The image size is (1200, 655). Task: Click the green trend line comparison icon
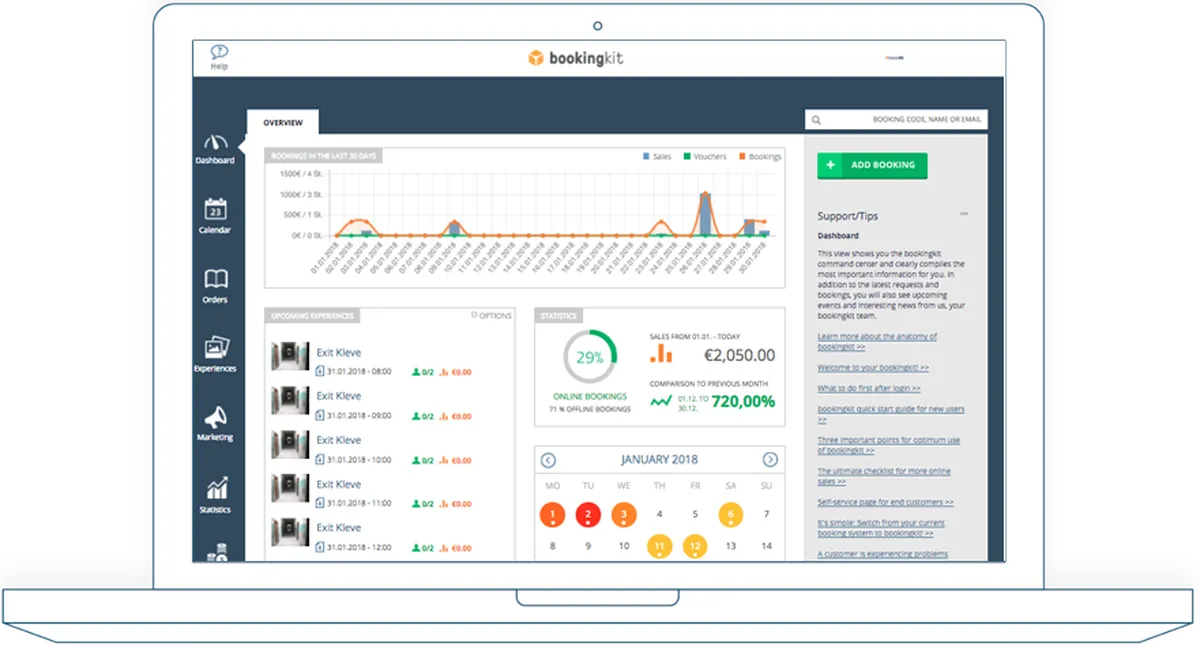tap(661, 401)
